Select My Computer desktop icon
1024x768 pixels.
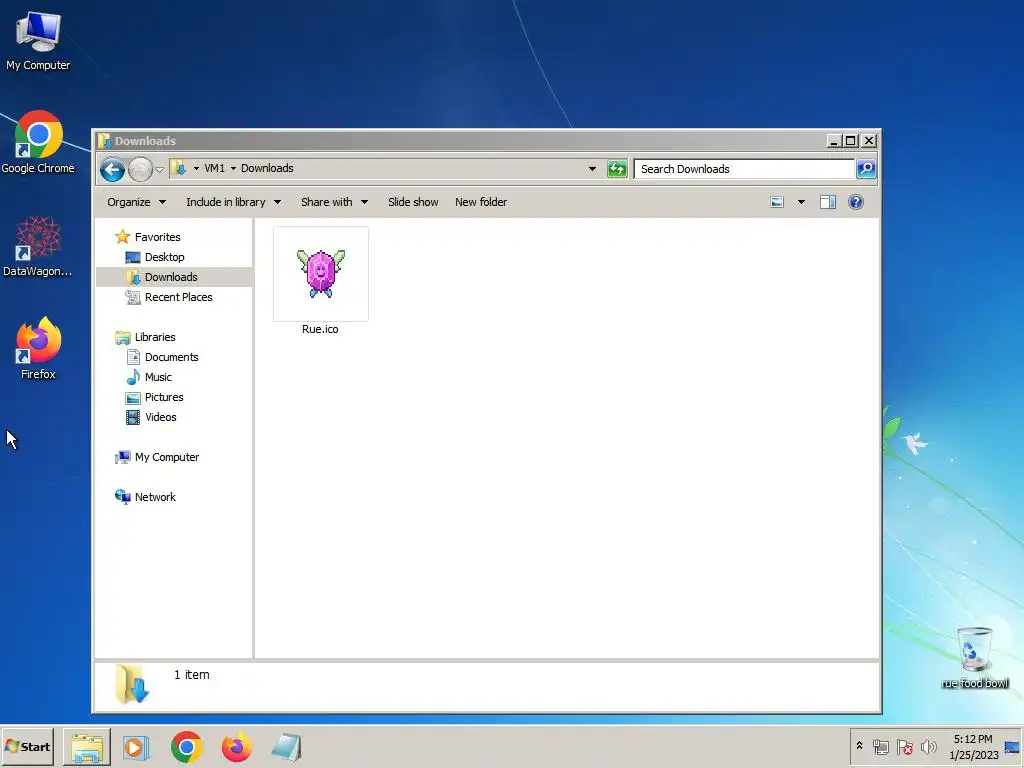[x=38, y=40]
